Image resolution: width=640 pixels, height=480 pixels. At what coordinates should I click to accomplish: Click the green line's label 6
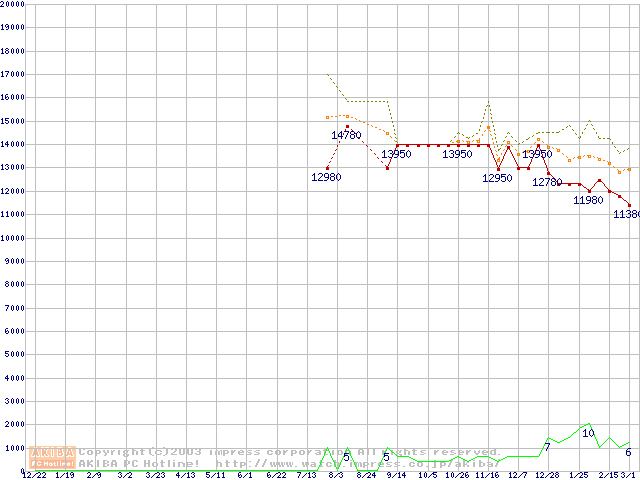coord(628,453)
